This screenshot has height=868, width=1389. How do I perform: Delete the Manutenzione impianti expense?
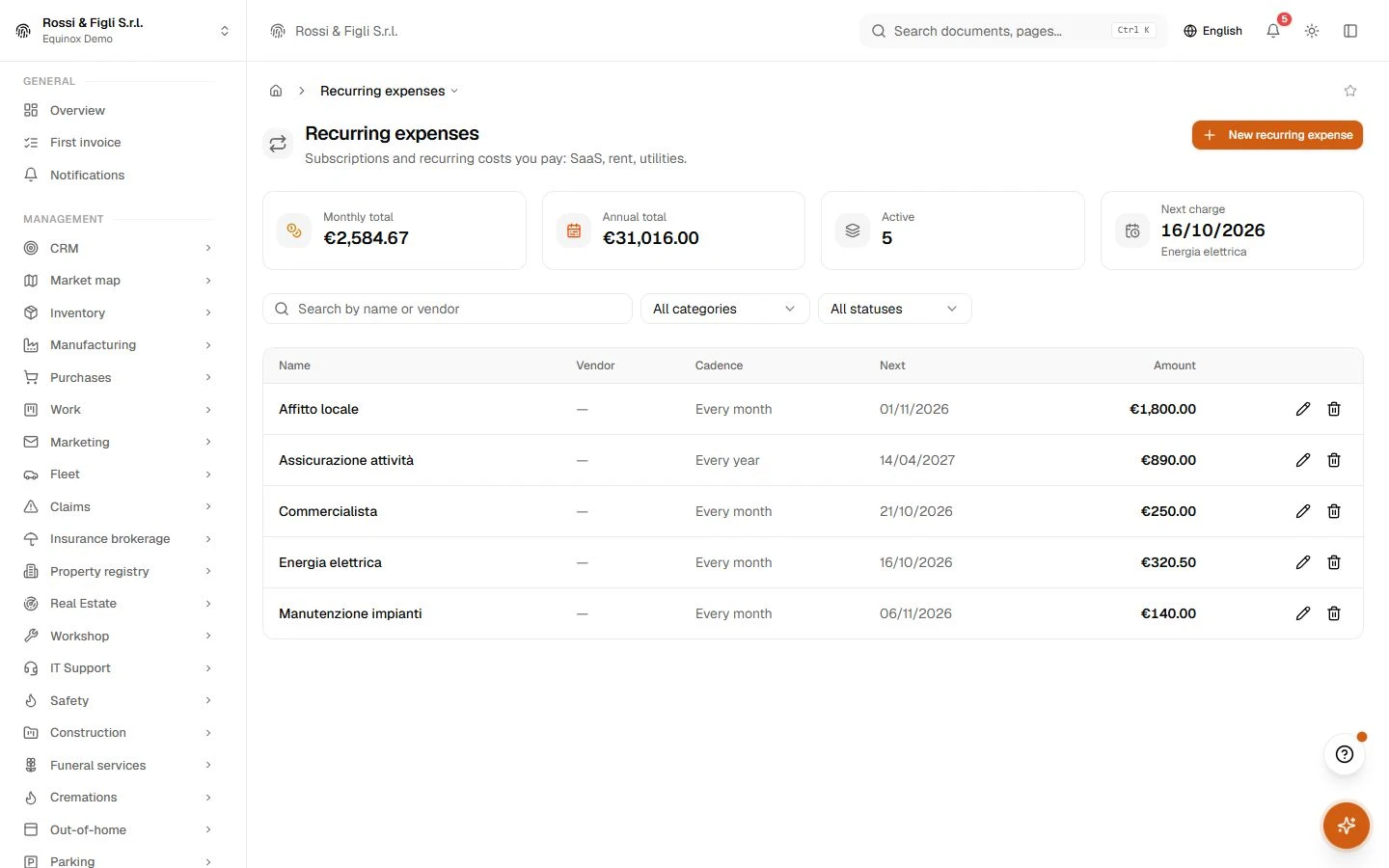click(1334, 613)
